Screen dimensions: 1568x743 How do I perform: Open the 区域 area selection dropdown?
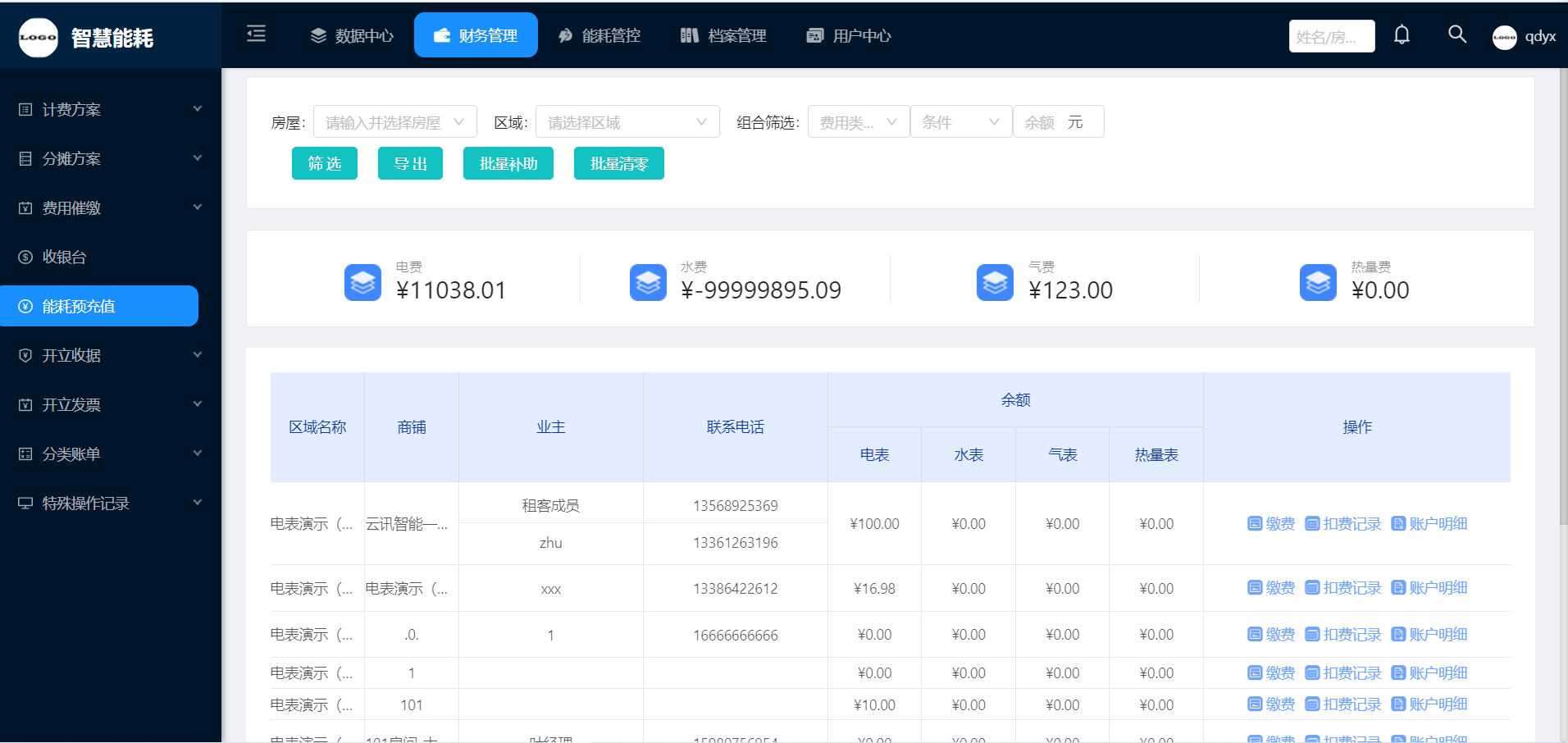pyautogui.click(x=627, y=122)
